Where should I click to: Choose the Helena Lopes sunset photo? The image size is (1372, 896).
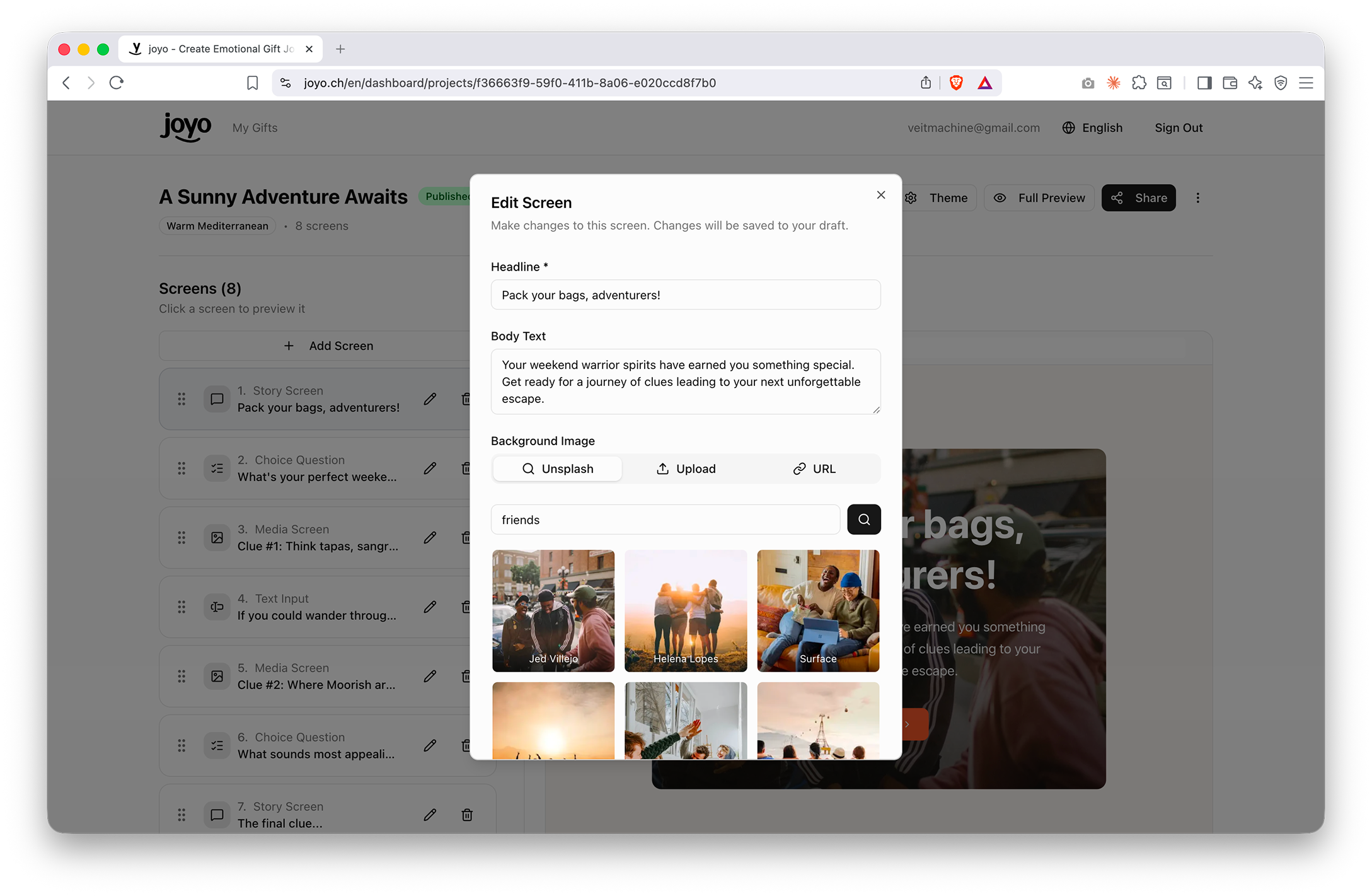pos(686,610)
